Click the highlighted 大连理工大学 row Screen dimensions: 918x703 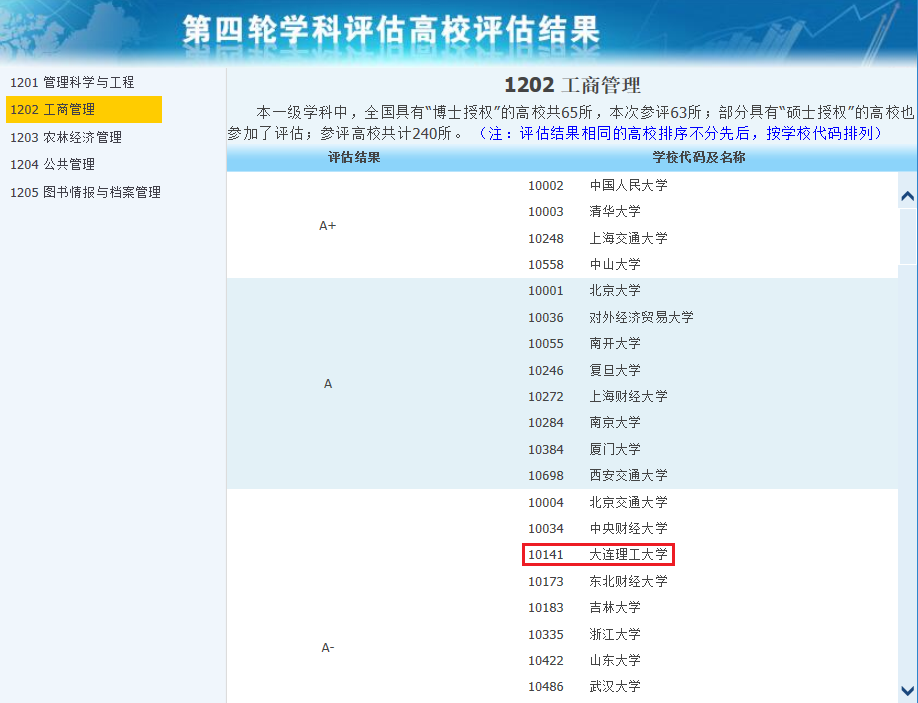coord(598,554)
